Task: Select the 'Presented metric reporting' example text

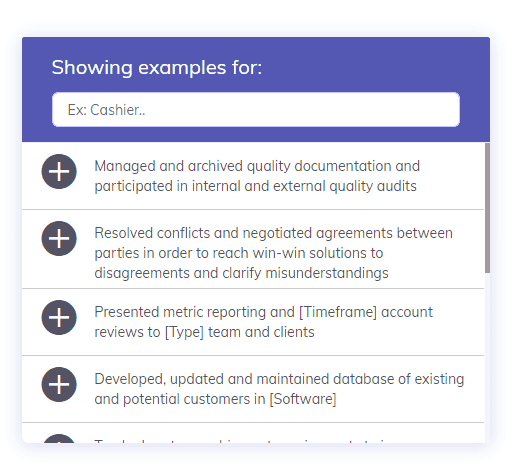Action: tap(263, 322)
